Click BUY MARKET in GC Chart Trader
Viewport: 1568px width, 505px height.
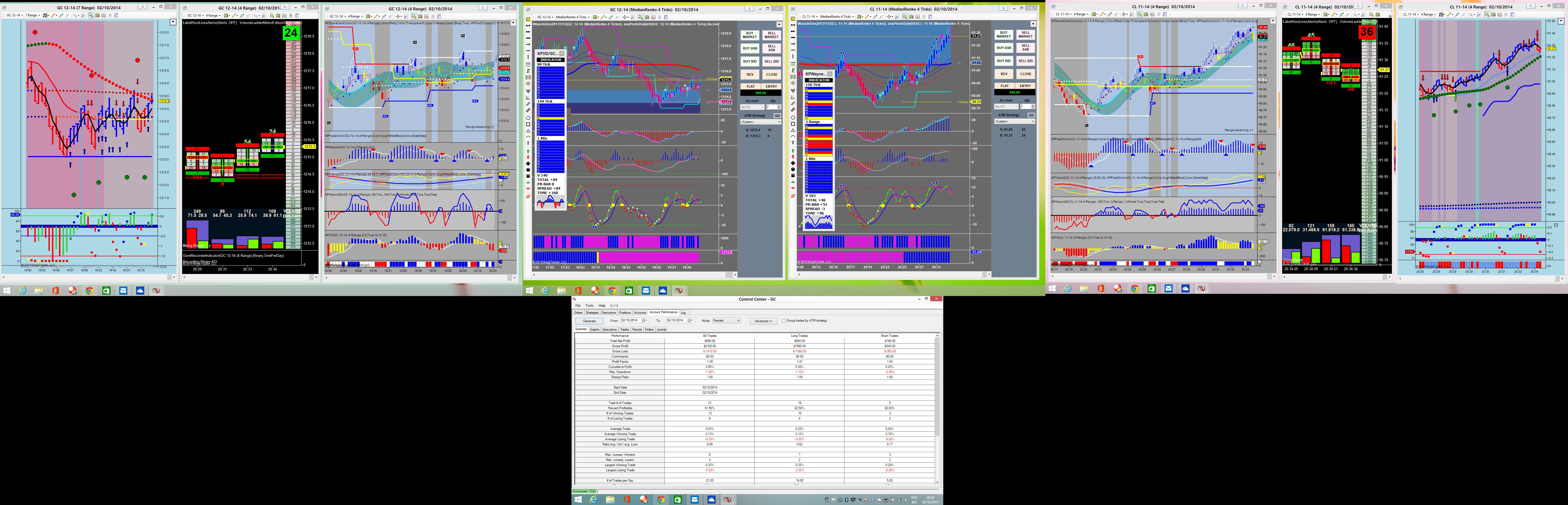click(750, 35)
